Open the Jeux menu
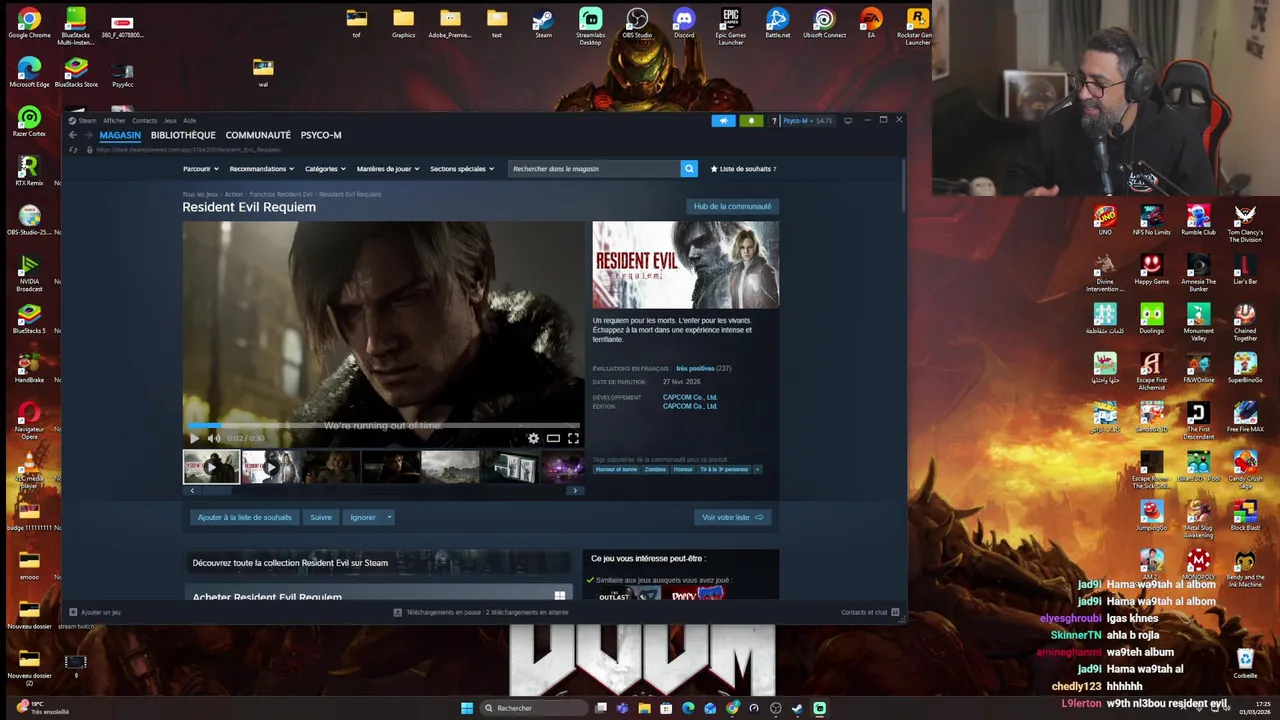1280x720 pixels. tap(170, 121)
